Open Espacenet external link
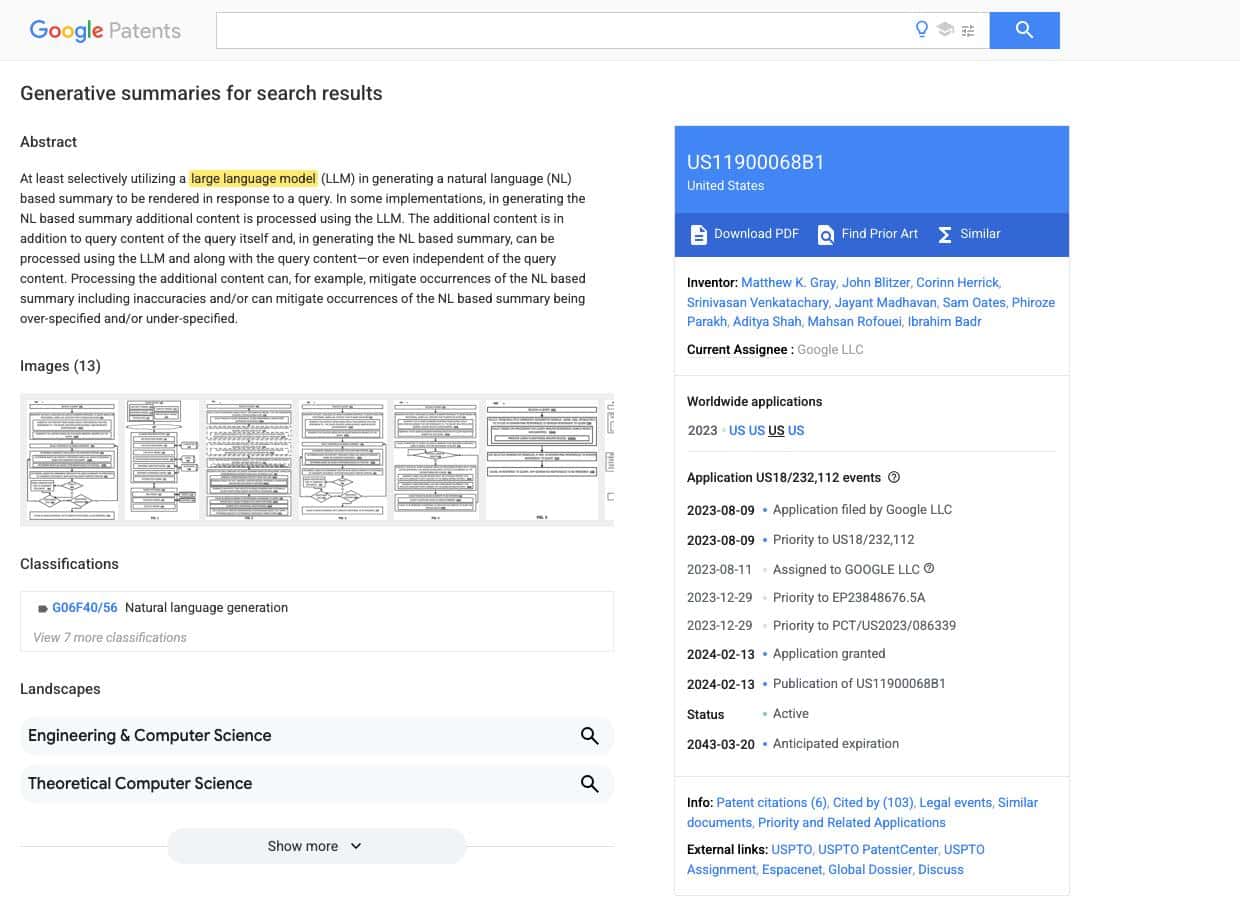The image size is (1240, 920). click(x=792, y=869)
